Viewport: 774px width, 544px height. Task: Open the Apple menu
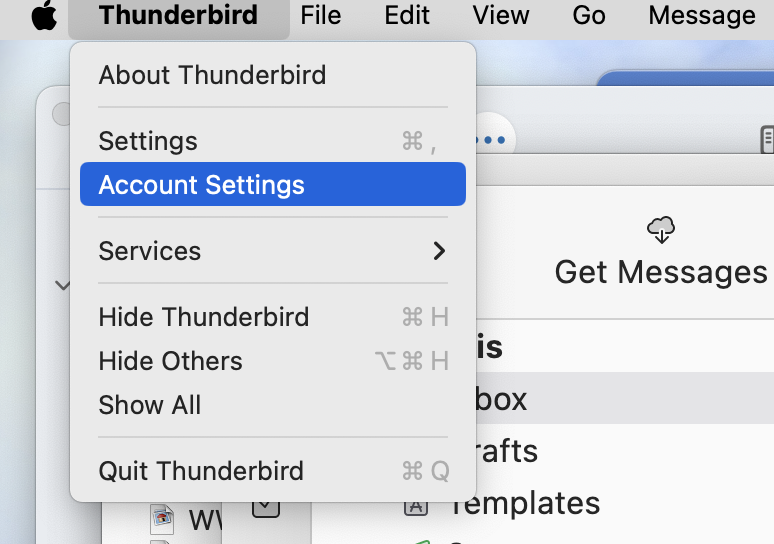coord(44,16)
